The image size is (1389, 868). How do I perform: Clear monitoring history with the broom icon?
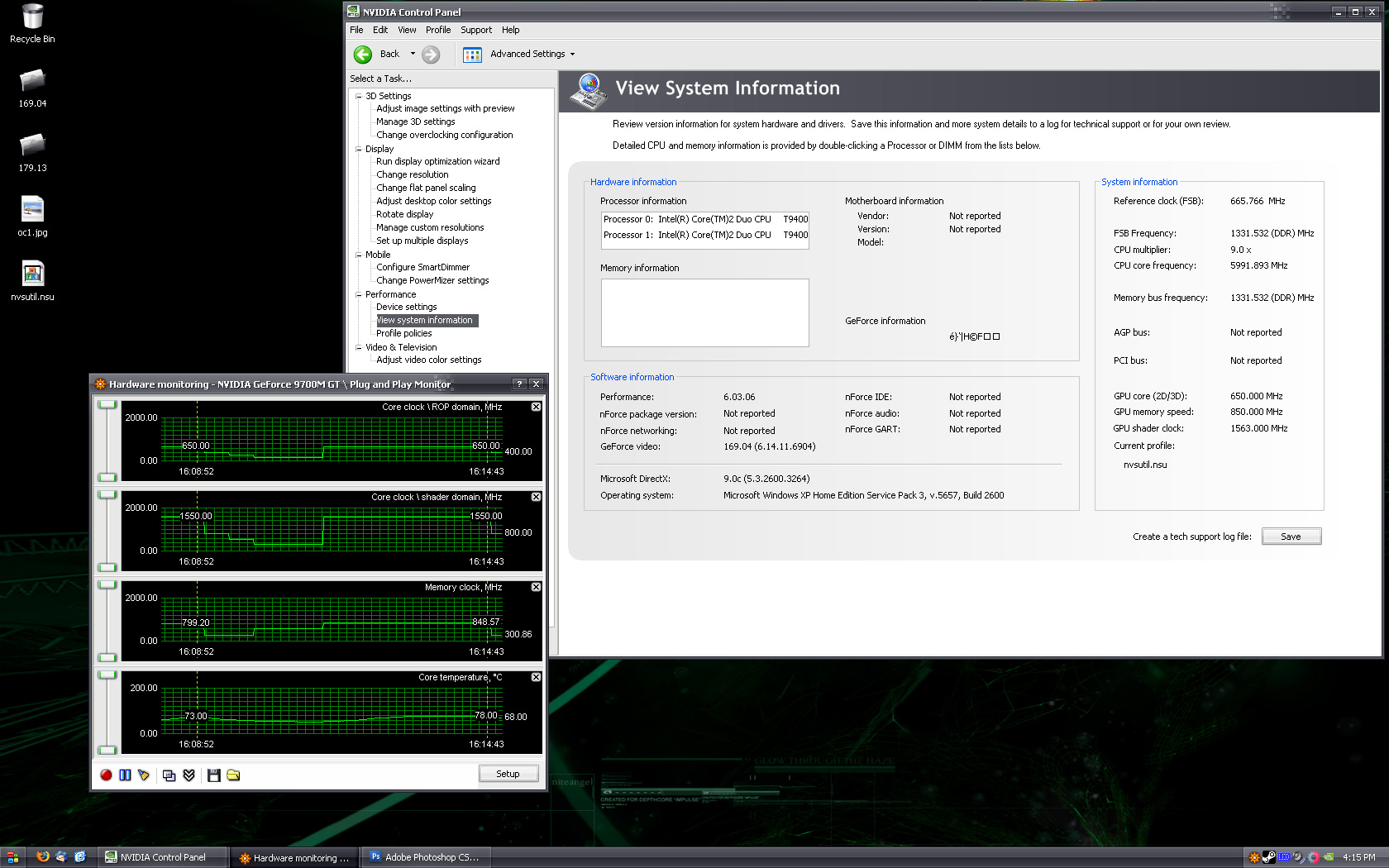[144, 775]
